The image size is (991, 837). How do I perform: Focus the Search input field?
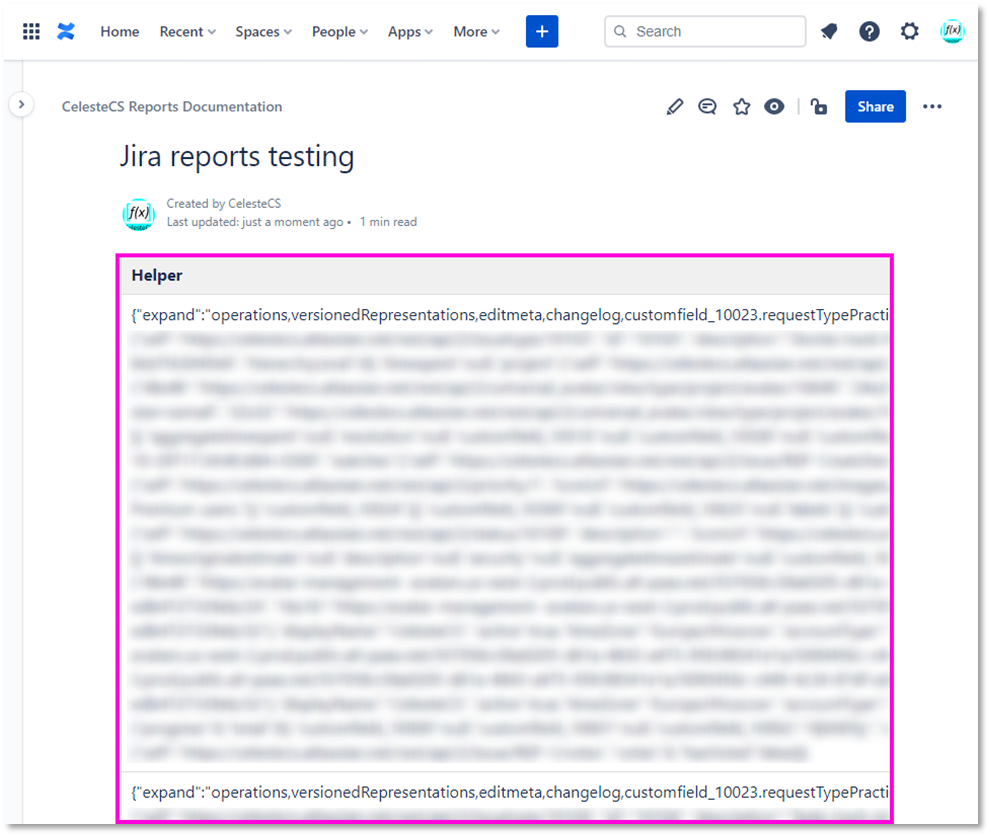click(x=705, y=32)
